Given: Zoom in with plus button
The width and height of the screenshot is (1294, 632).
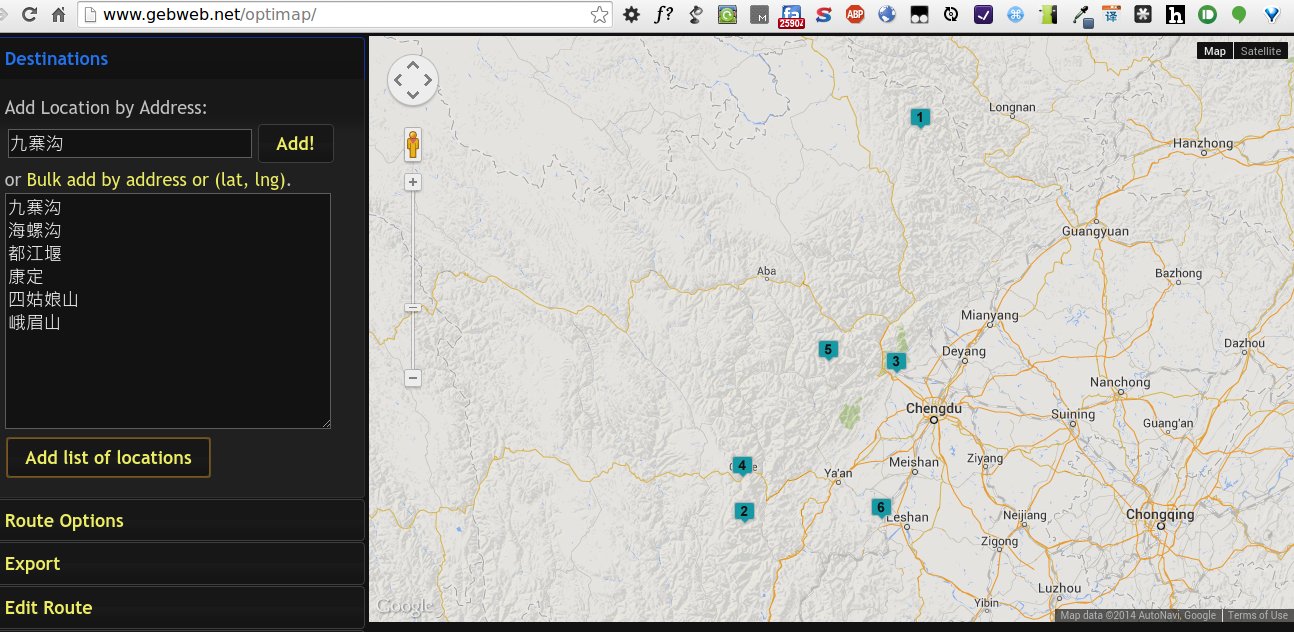Looking at the screenshot, I should [x=413, y=182].
